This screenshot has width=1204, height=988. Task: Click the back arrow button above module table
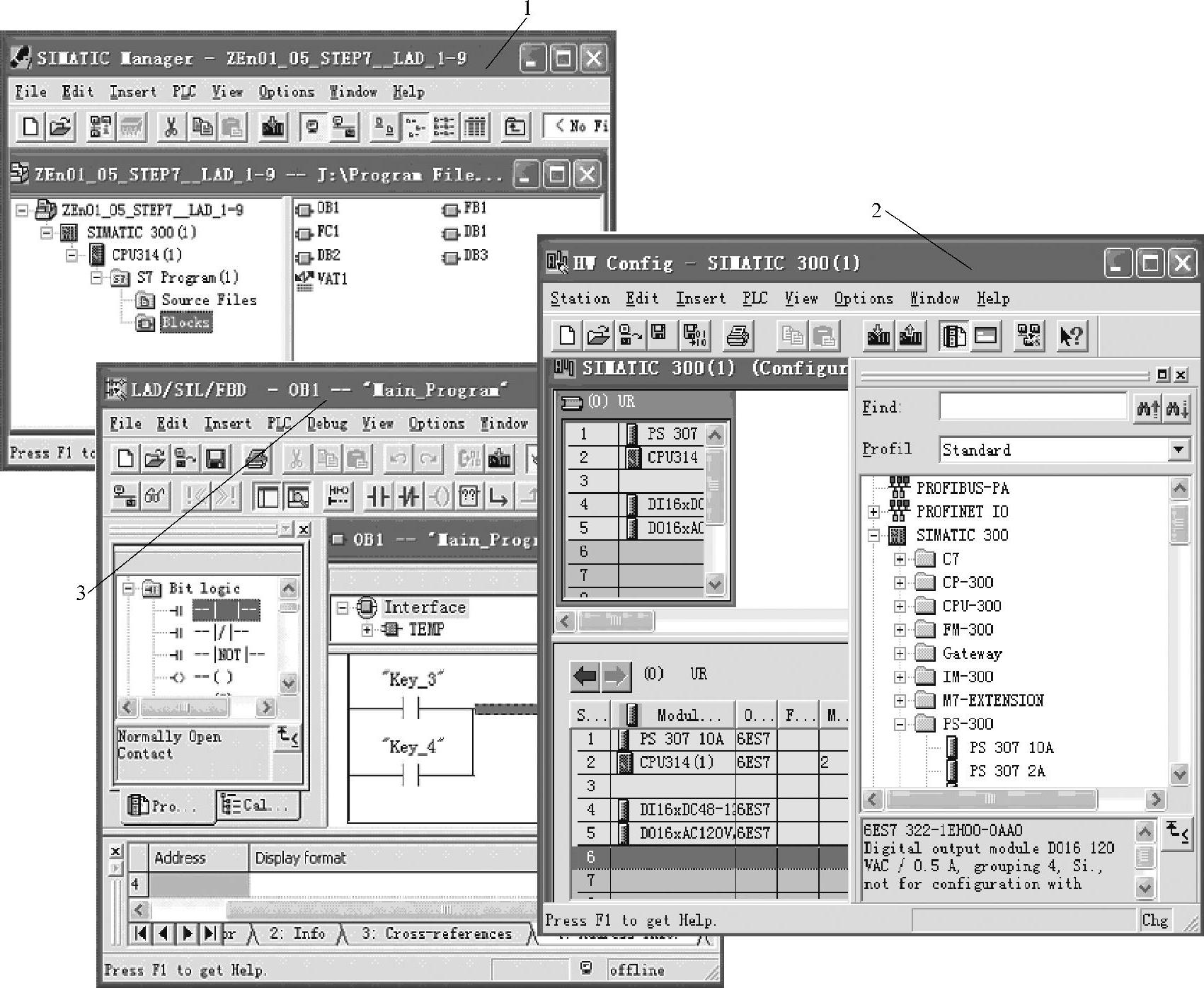click(x=585, y=677)
